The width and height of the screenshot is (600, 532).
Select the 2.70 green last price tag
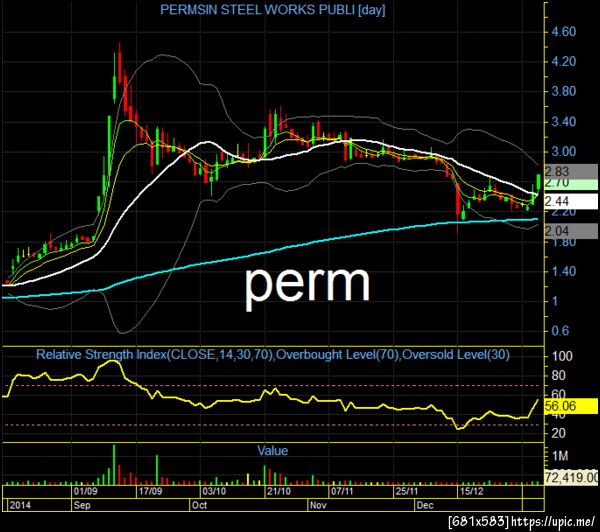coord(571,184)
